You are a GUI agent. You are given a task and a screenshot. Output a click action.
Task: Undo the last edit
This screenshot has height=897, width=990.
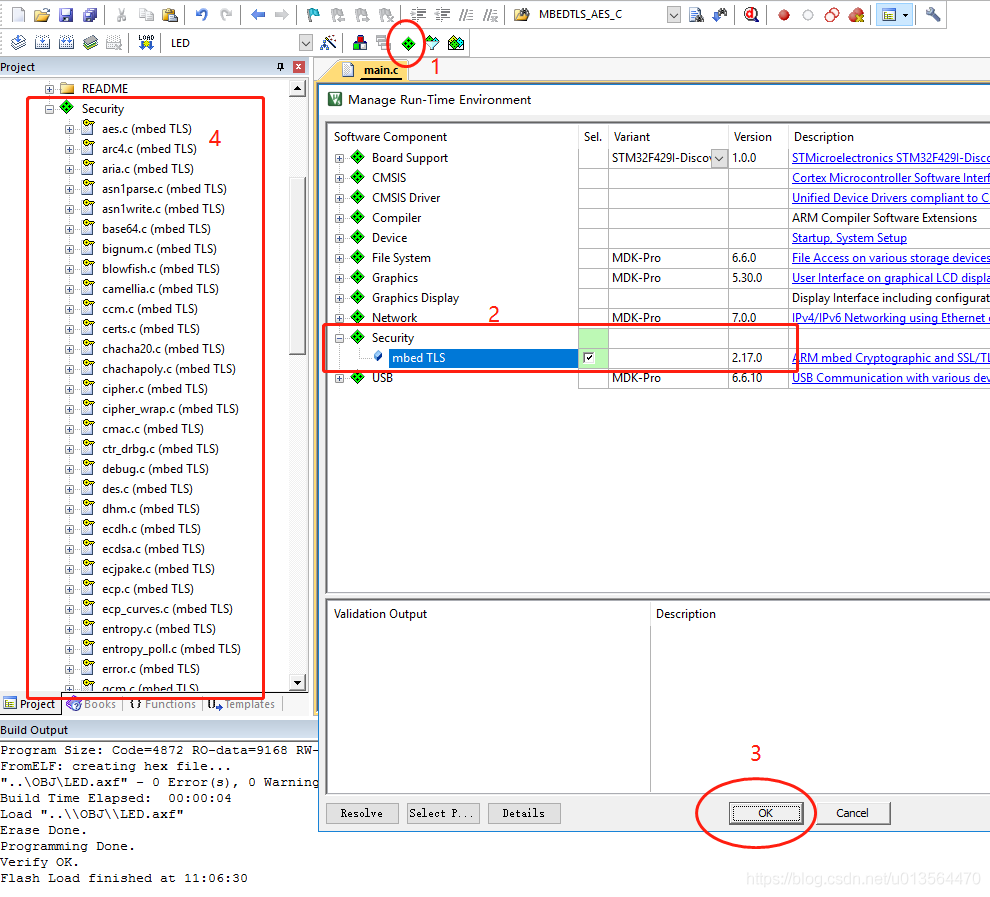[x=201, y=15]
